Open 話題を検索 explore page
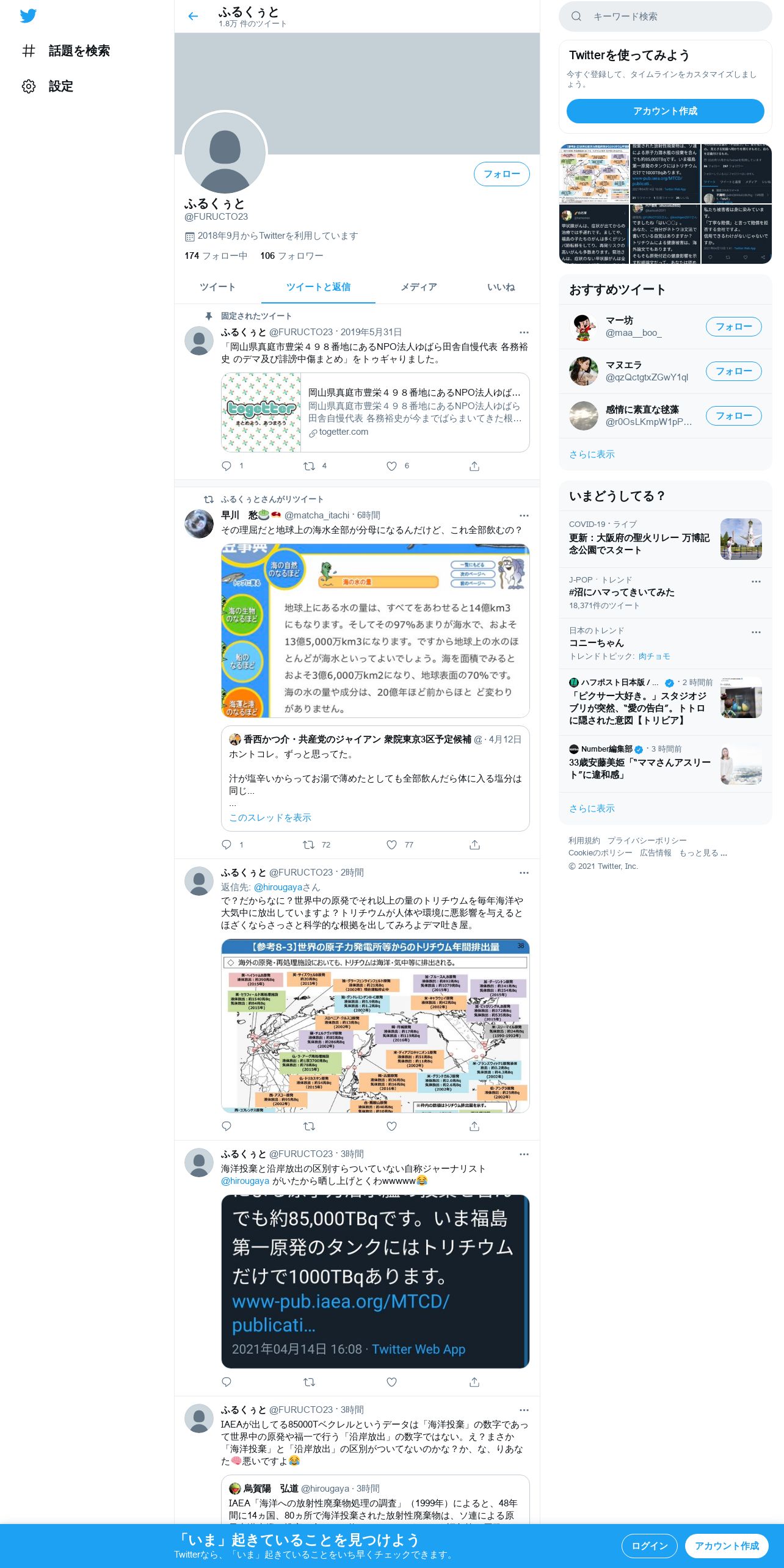 (66, 51)
